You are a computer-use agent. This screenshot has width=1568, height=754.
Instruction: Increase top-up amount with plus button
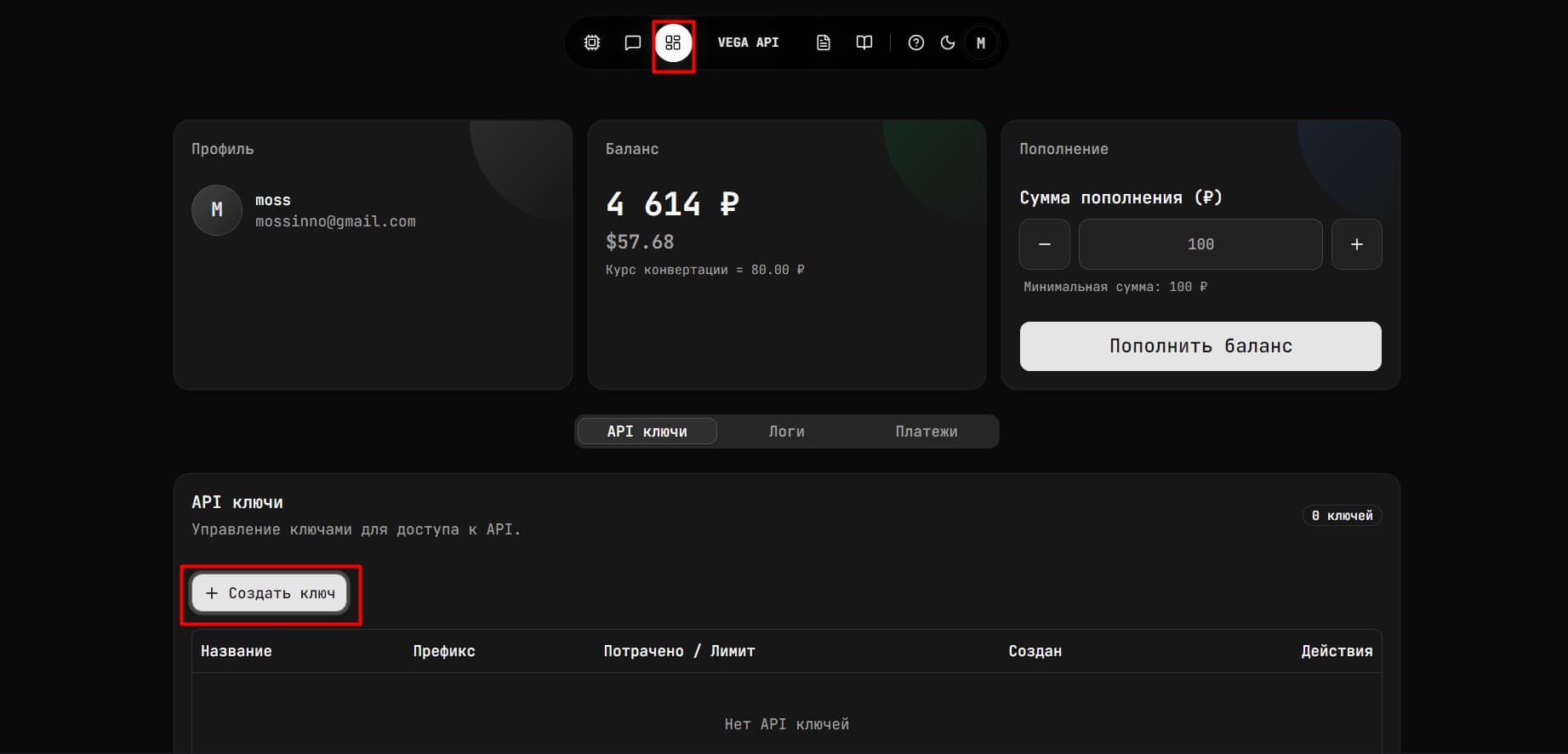(1356, 244)
